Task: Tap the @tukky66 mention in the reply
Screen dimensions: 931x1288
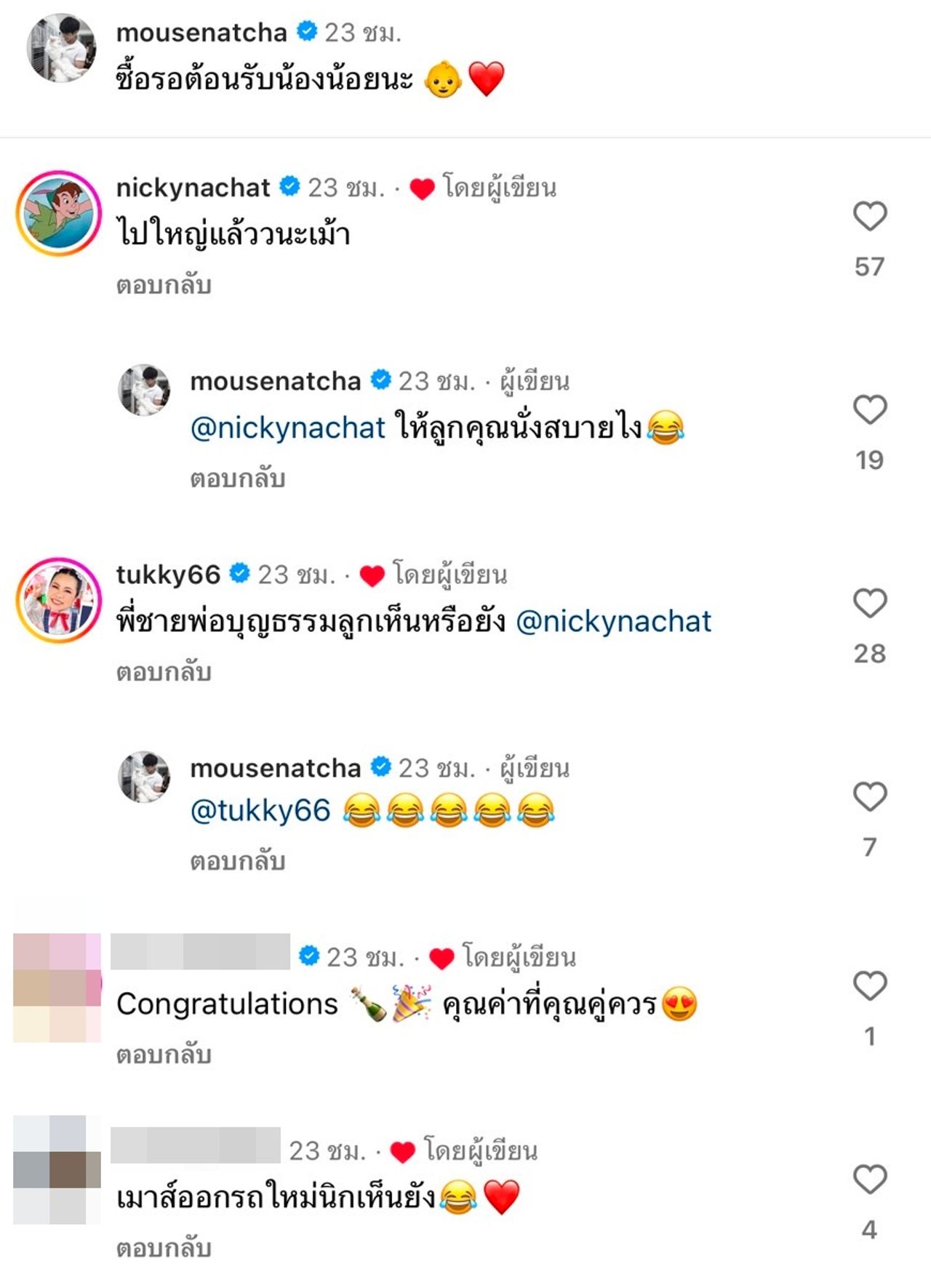Action: click(260, 810)
